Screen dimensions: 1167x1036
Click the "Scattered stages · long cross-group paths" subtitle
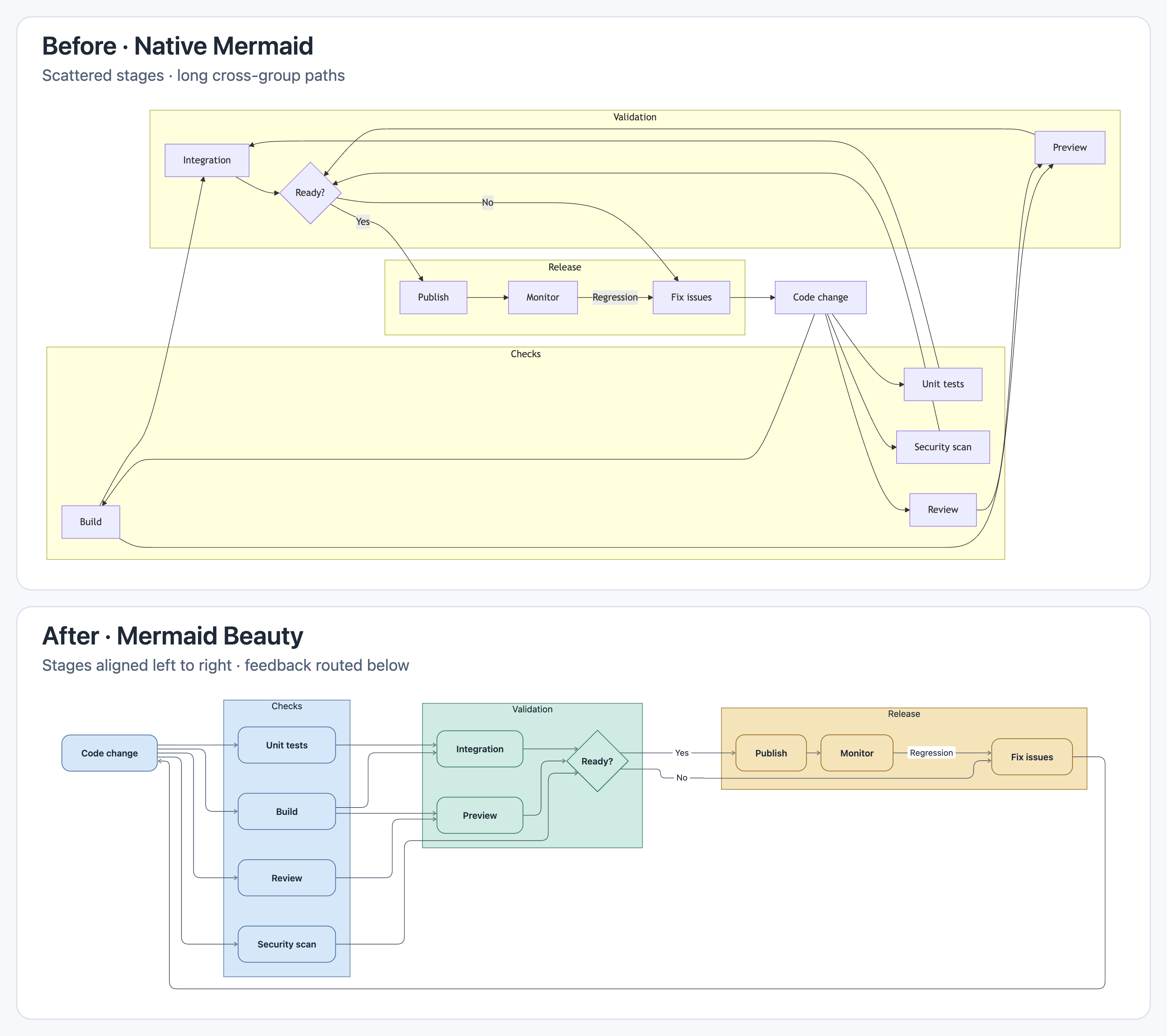click(193, 75)
